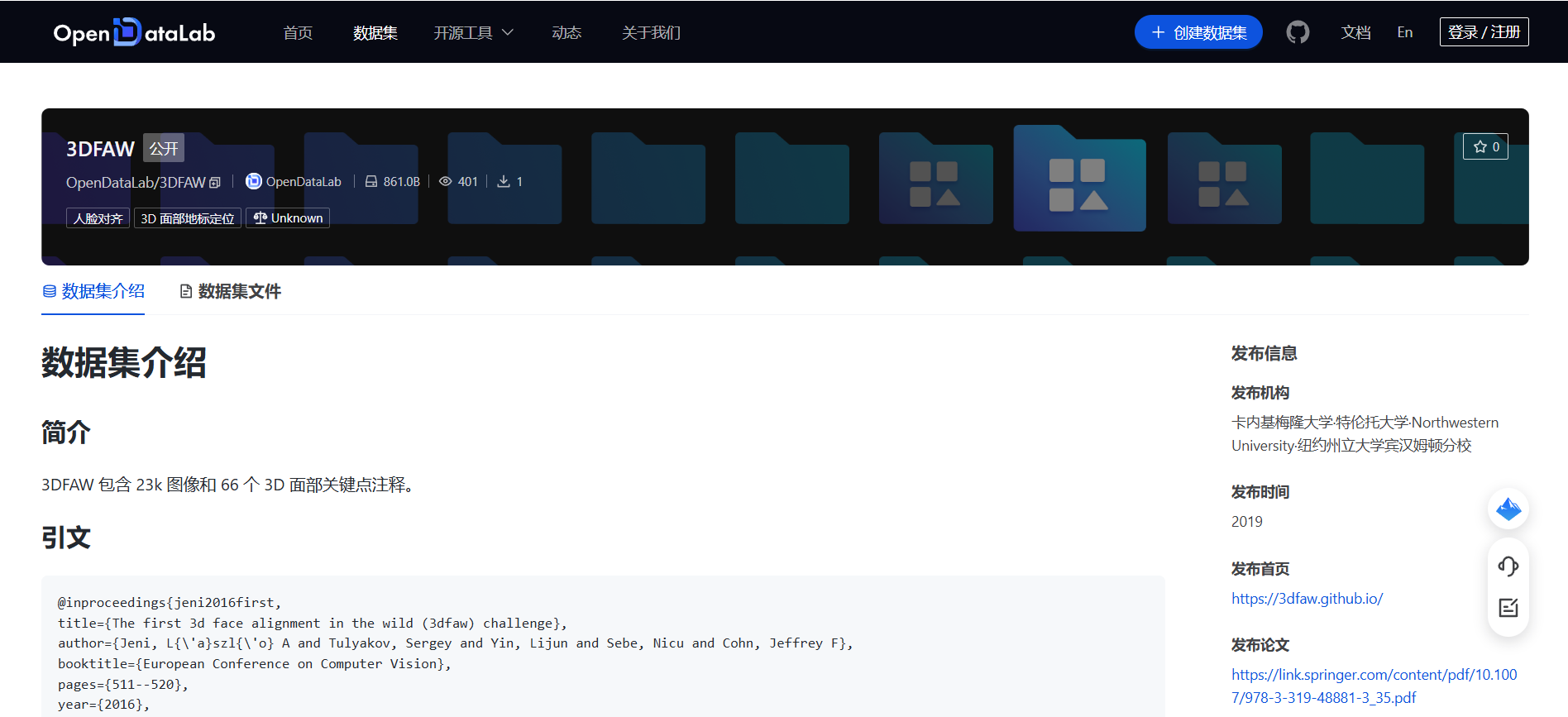Click the 3DFAW dataset title
This screenshot has width=1568, height=717.
(100, 149)
